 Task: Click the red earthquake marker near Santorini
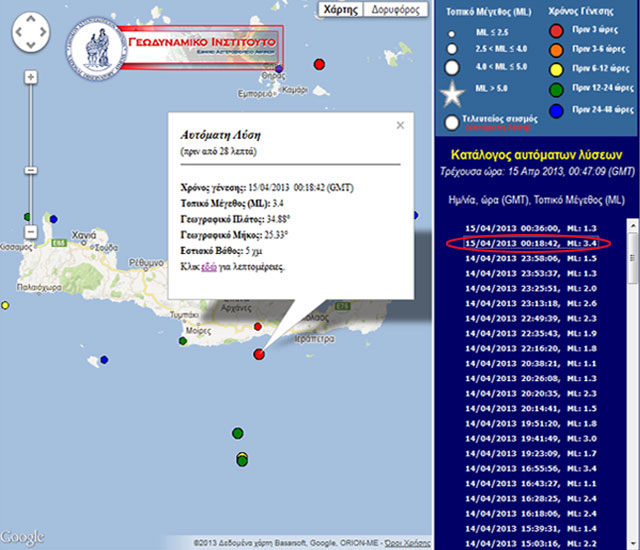coord(319,64)
